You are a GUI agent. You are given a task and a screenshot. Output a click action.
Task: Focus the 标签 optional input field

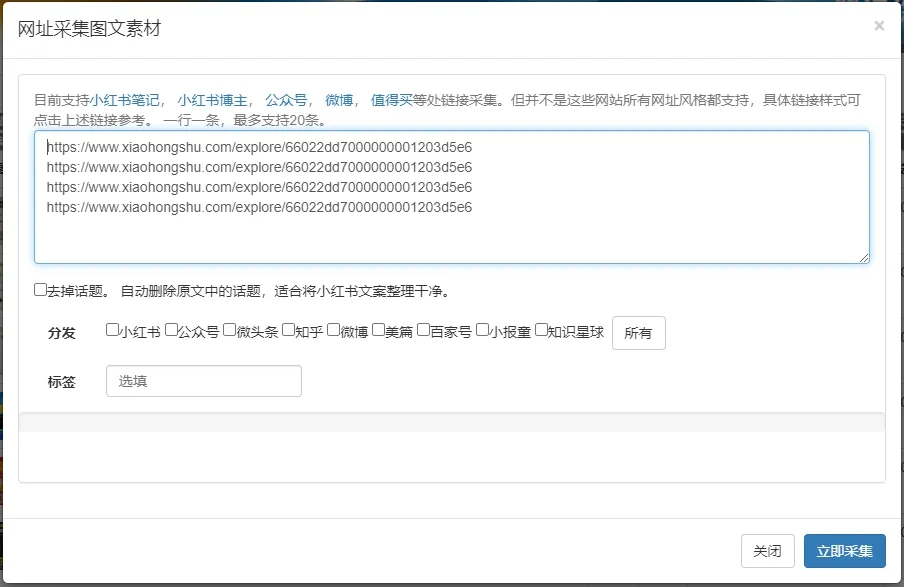coord(204,381)
